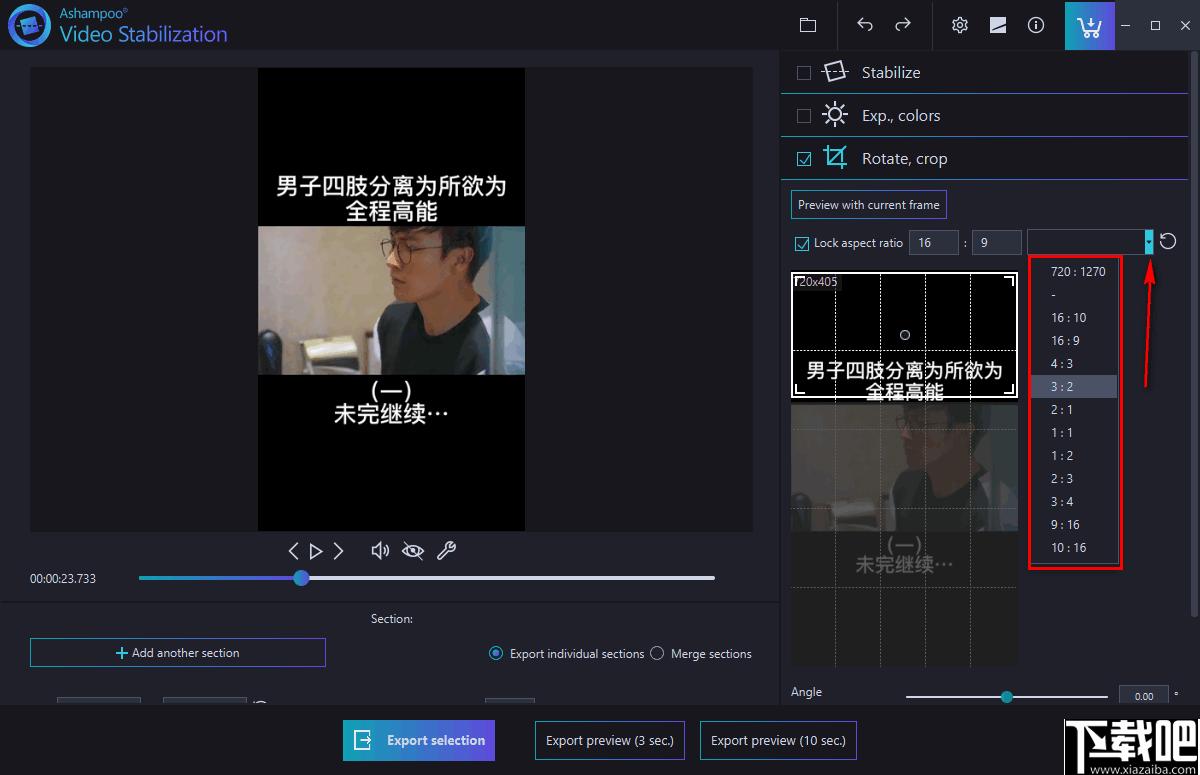The width and height of the screenshot is (1200, 775).
Task: Select Export individual sections radio
Action: (496, 653)
